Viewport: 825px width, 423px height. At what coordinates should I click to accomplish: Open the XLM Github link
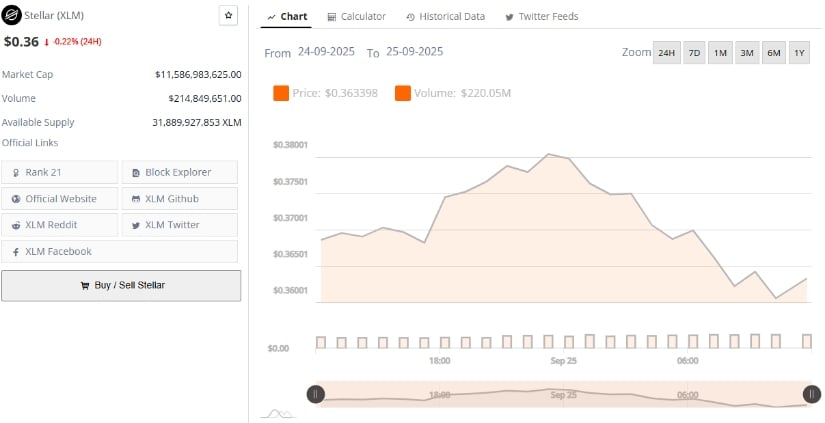pos(179,199)
